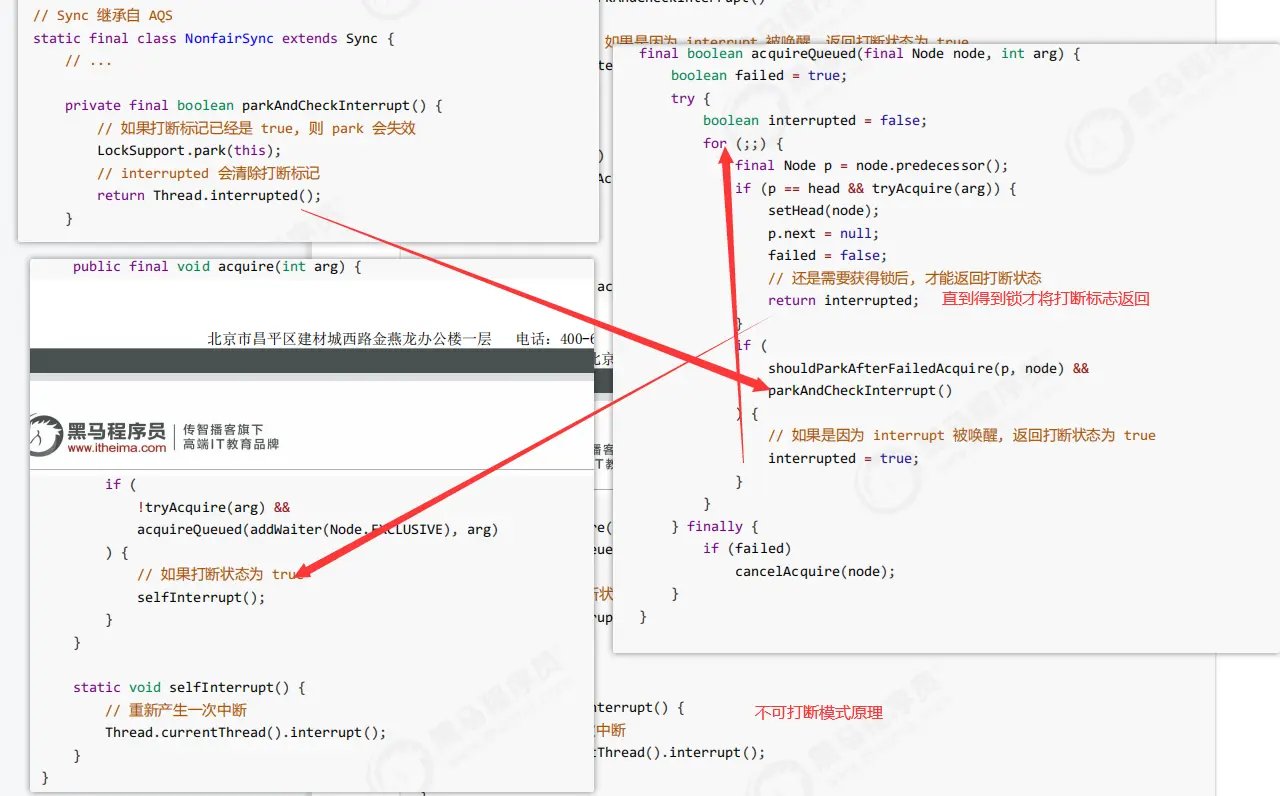Click 'acquireQueued(addWaiter(Node.EXCLUSIVE), arg)' call
The image size is (1280, 796).
tap(317, 529)
